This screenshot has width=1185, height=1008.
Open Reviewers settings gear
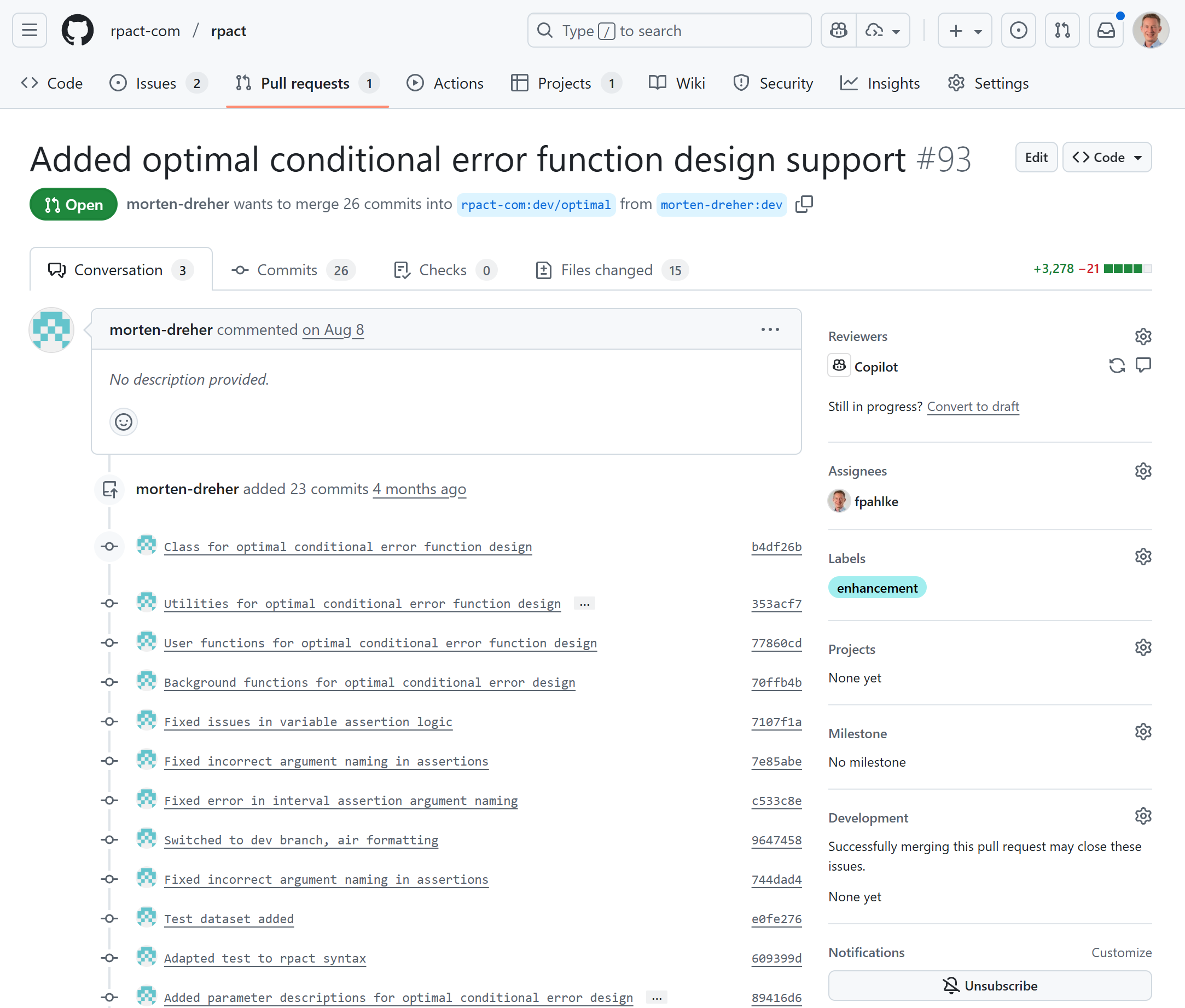1143,336
